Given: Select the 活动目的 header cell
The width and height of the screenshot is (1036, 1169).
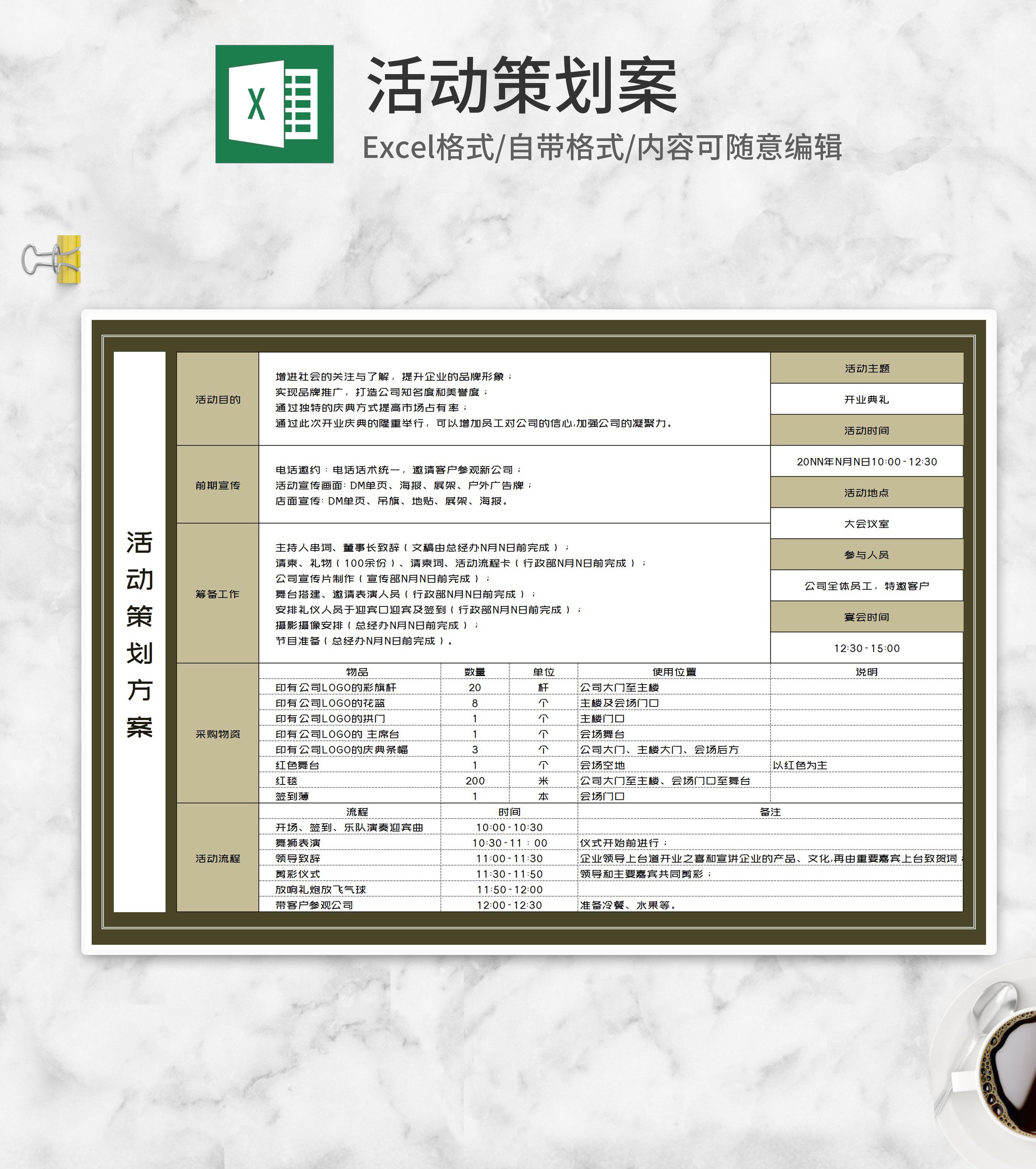Looking at the screenshot, I should tap(217, 399).
